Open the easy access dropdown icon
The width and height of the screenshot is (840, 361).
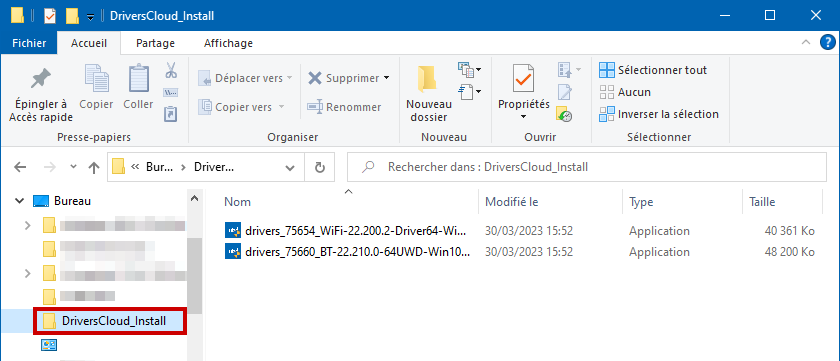click(x=469, y=92)
